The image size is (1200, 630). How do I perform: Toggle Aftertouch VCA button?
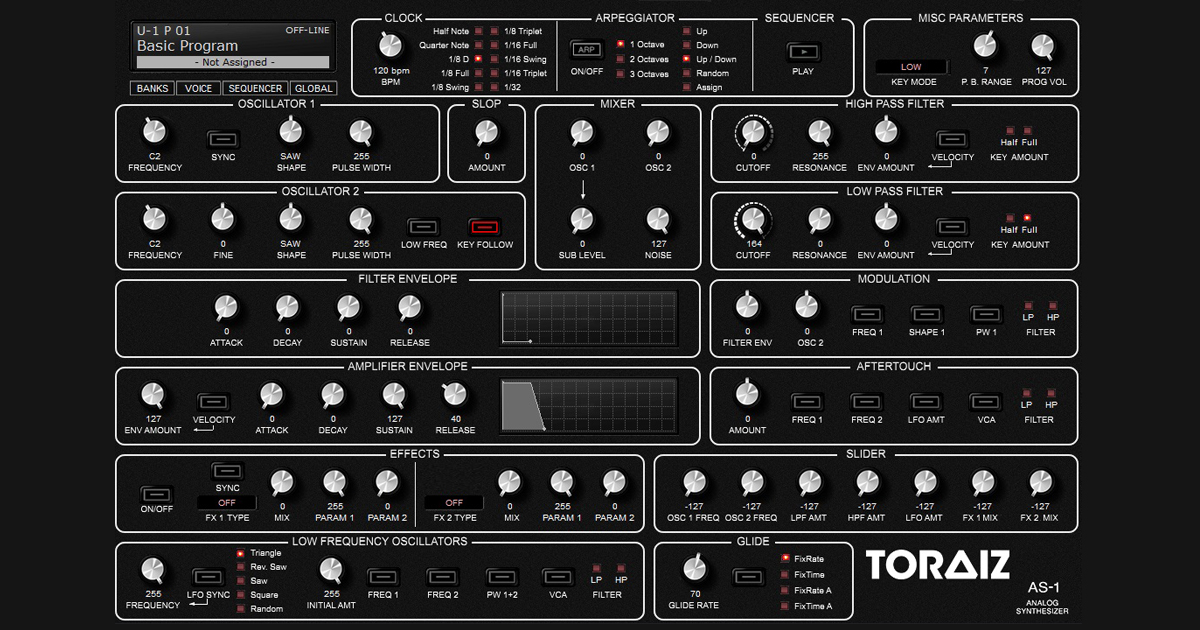(x=985, y=402)
